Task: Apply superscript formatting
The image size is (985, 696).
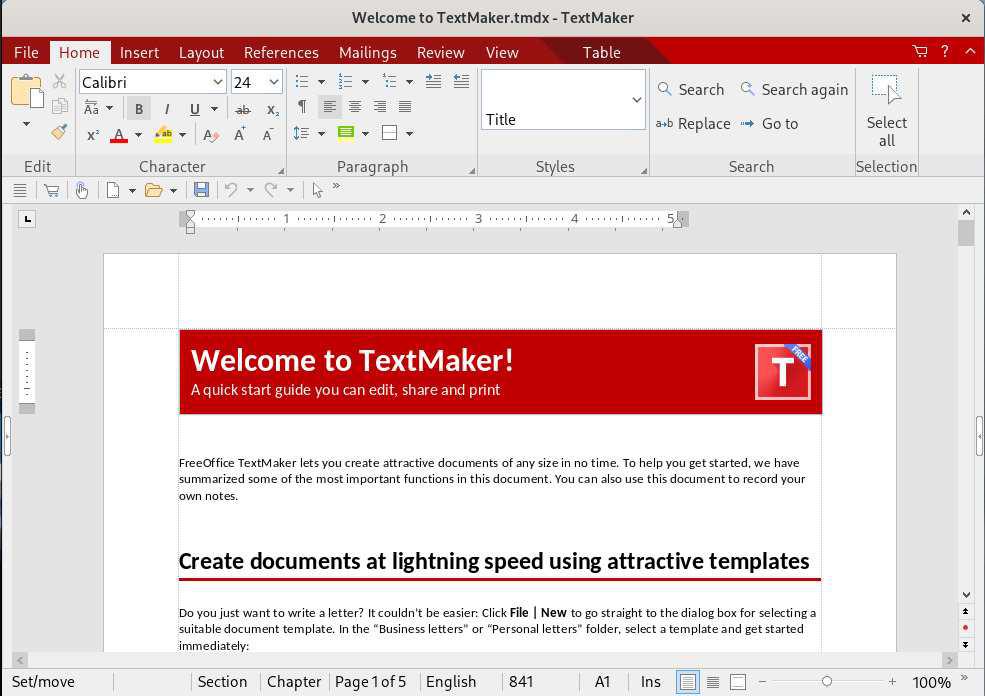Action: tap(93, 134)
